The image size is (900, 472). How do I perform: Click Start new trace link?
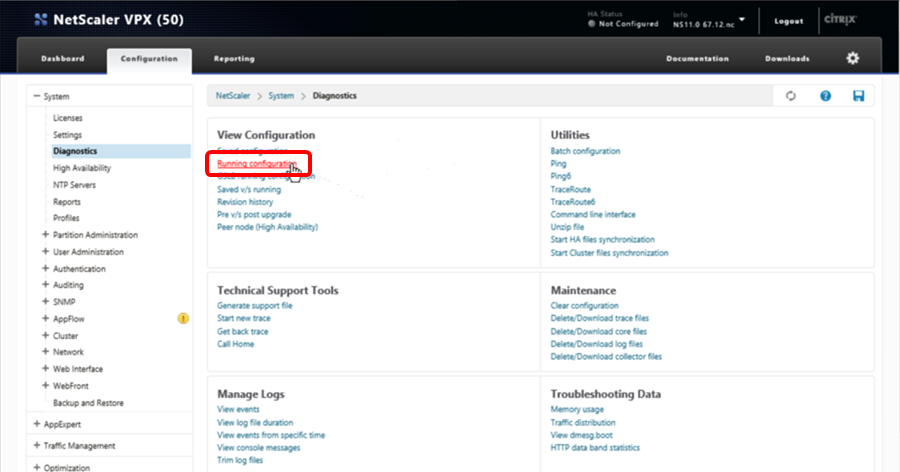244,318
